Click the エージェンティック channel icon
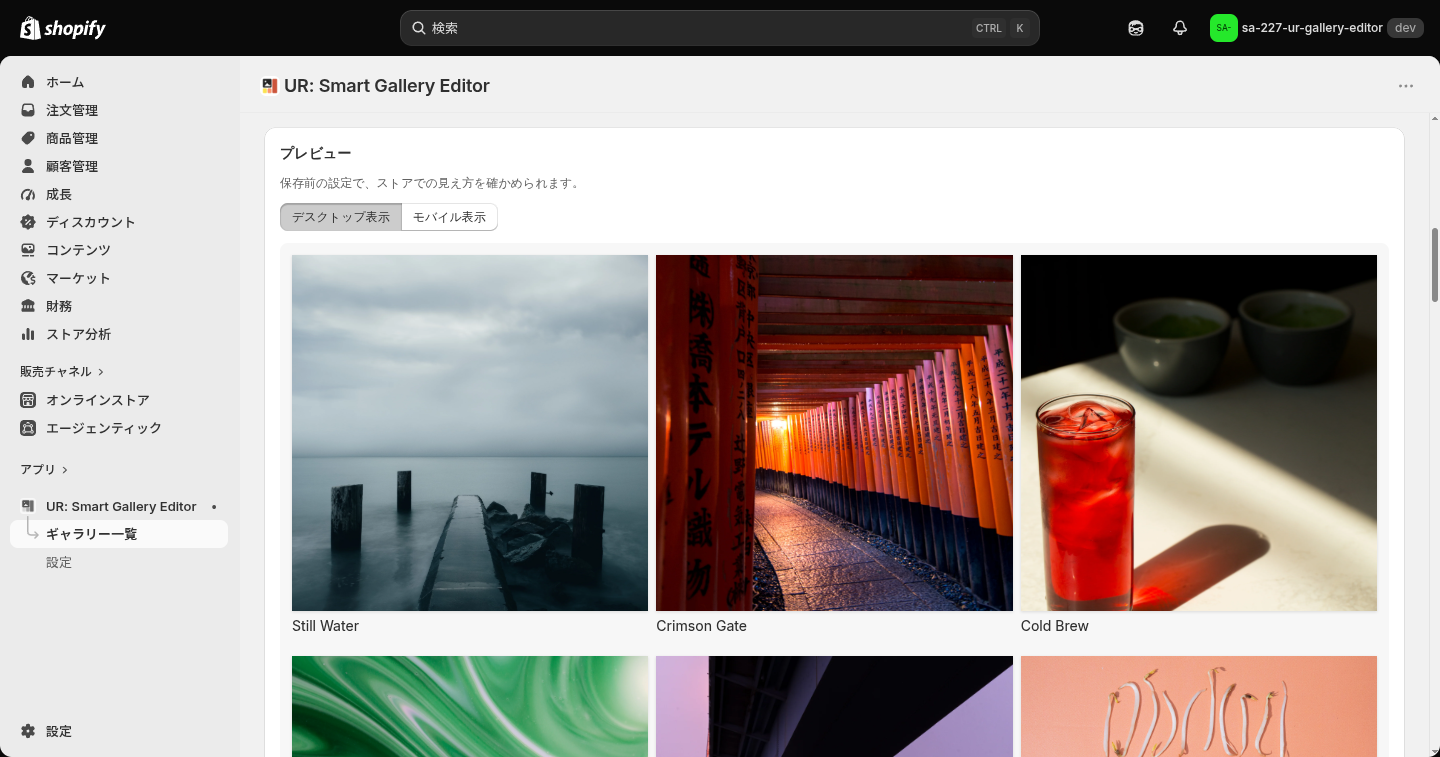The height and width of the screenshot is (757, 1440). coord(28,428)
